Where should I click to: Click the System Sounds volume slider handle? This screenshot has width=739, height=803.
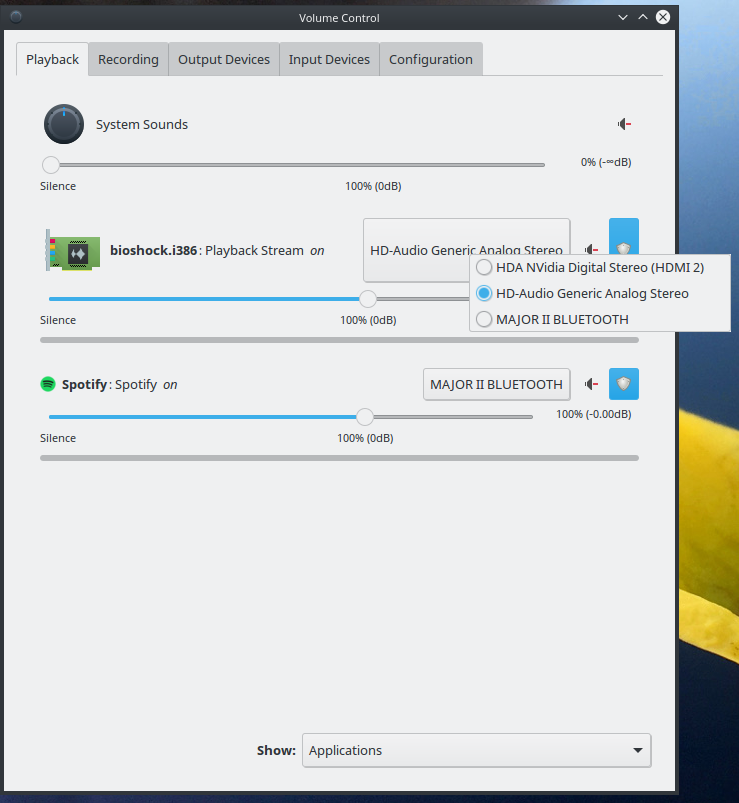point(51,165)
